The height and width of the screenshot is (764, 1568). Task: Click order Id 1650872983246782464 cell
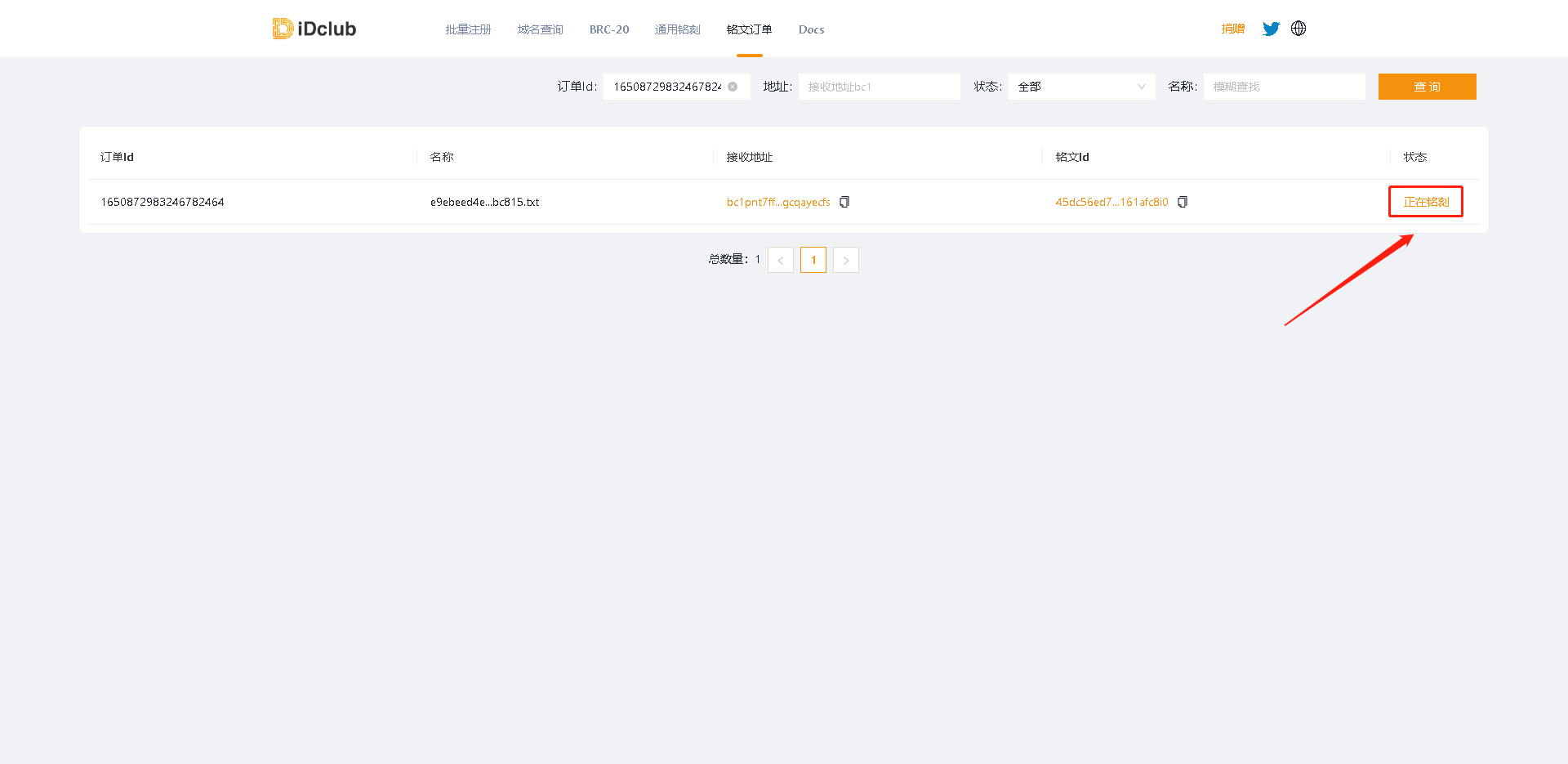163,202
